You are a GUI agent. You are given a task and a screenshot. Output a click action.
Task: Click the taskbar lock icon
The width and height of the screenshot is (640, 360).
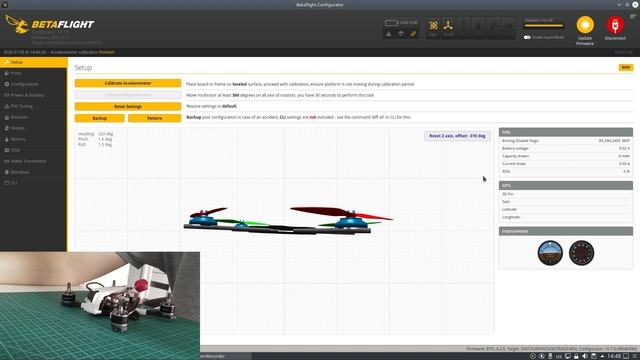[x=576, y=356]
